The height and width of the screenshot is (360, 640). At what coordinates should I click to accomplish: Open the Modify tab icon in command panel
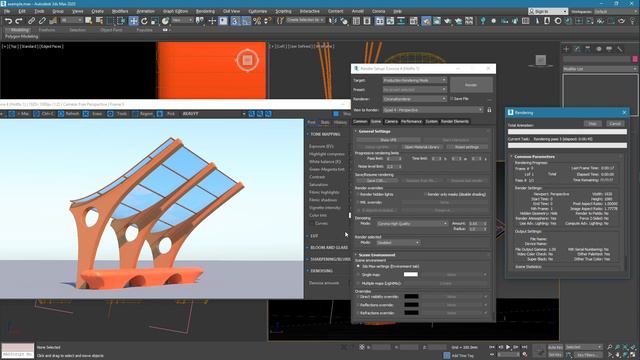click(x=577, y=49)
